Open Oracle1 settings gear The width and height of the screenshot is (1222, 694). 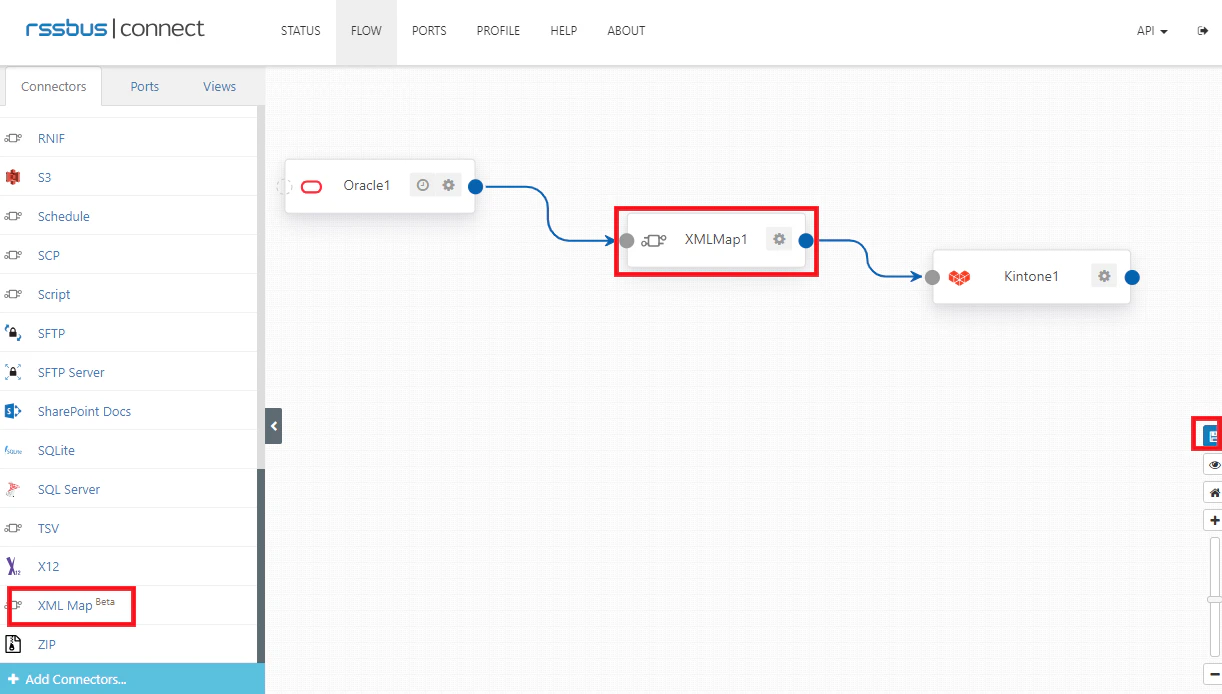448,185
